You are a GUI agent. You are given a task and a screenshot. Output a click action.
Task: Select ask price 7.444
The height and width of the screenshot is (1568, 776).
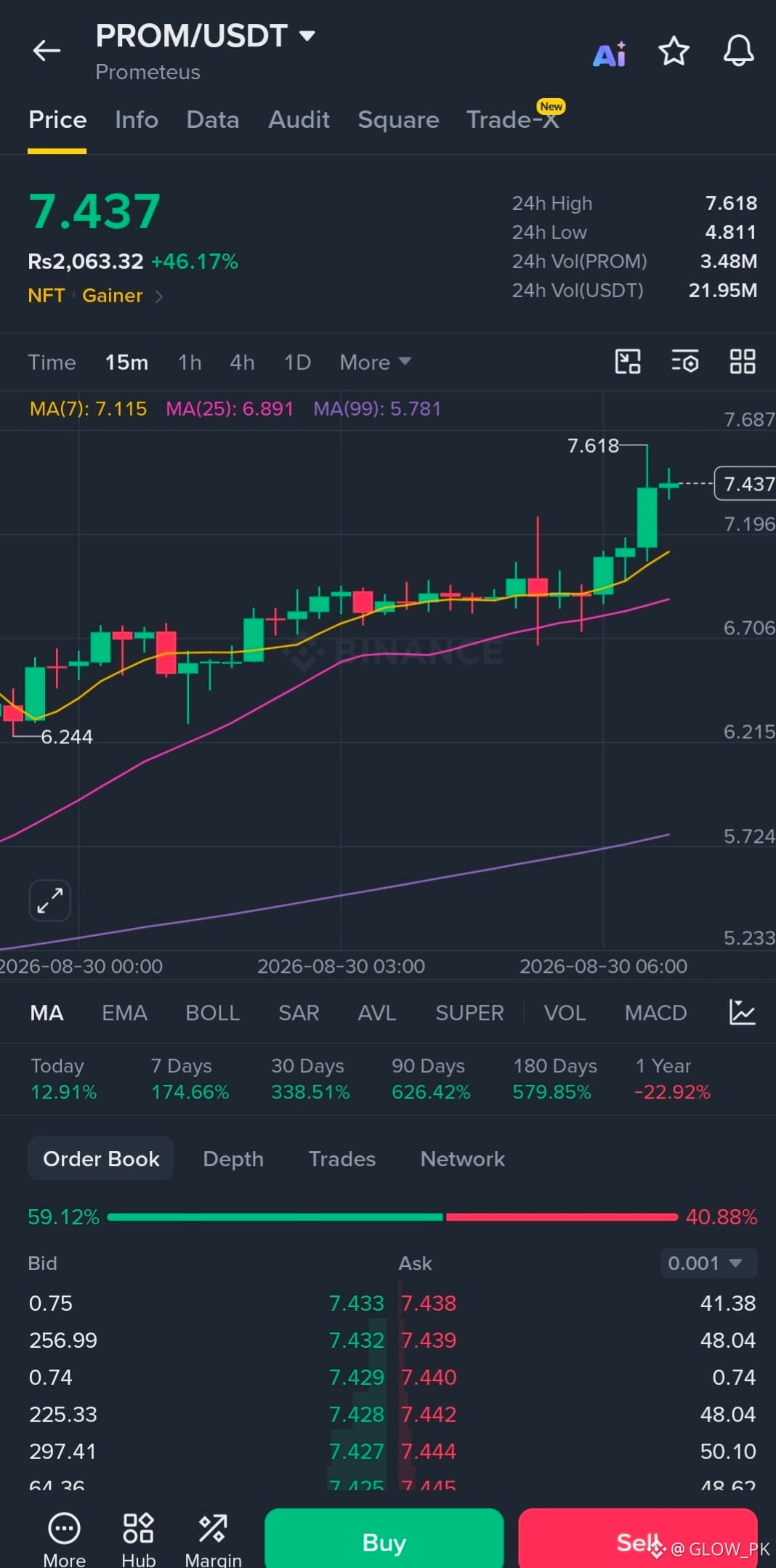pos(429,1451)
